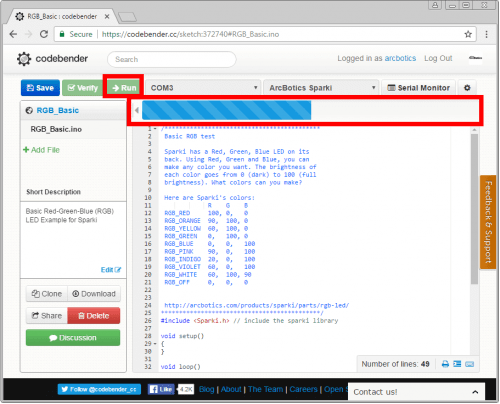Viewport: 500px width, 404px height.
Task: Click the print icon near the line count
Action: 445,364
